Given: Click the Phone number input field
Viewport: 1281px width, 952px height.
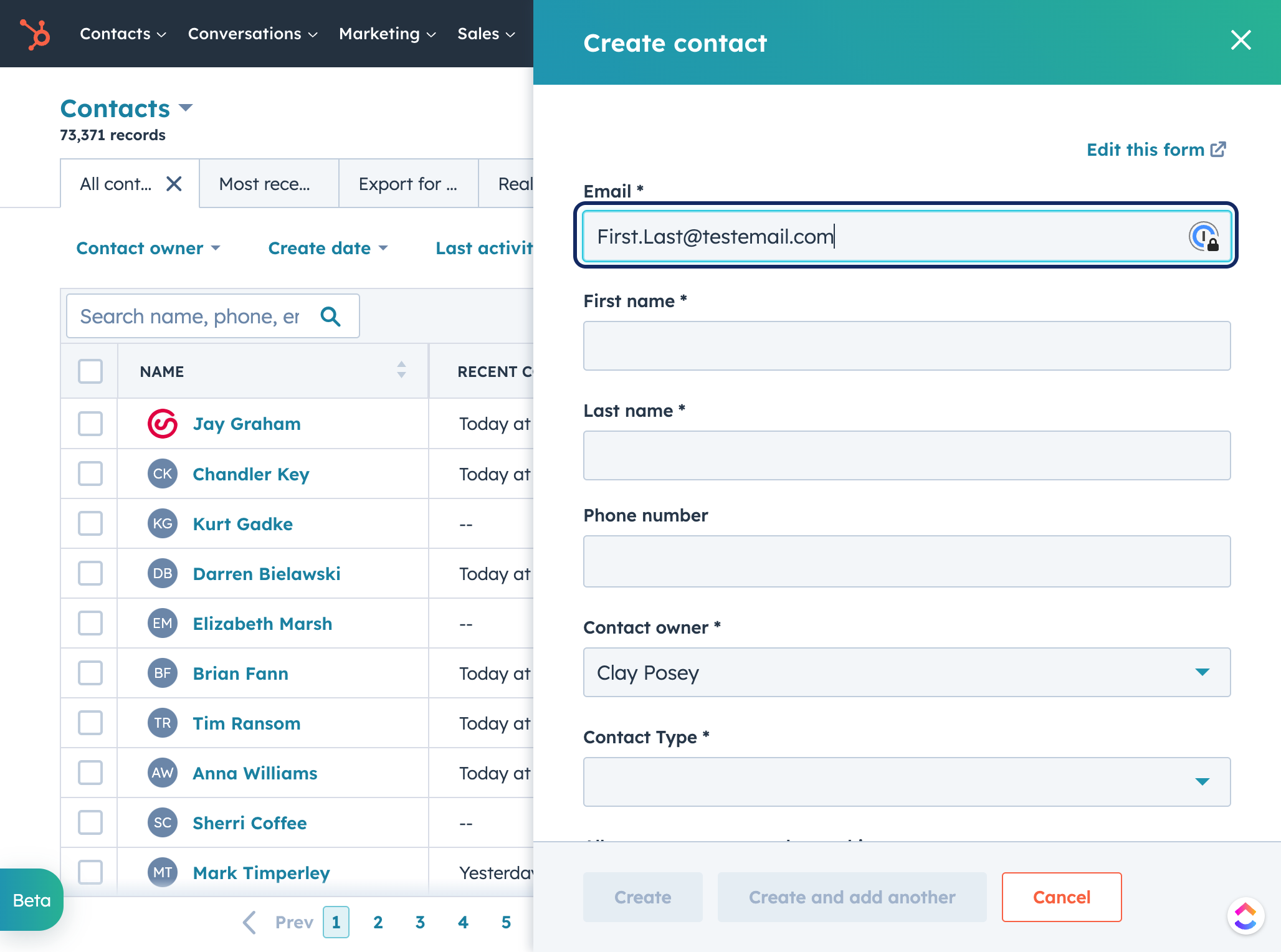Looking at the screenshot, I should coord(907,561).
